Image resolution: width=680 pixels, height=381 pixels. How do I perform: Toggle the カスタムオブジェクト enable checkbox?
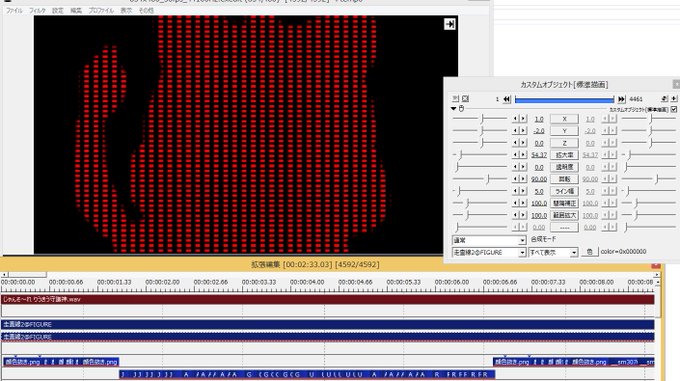click(x=674, y=109)
